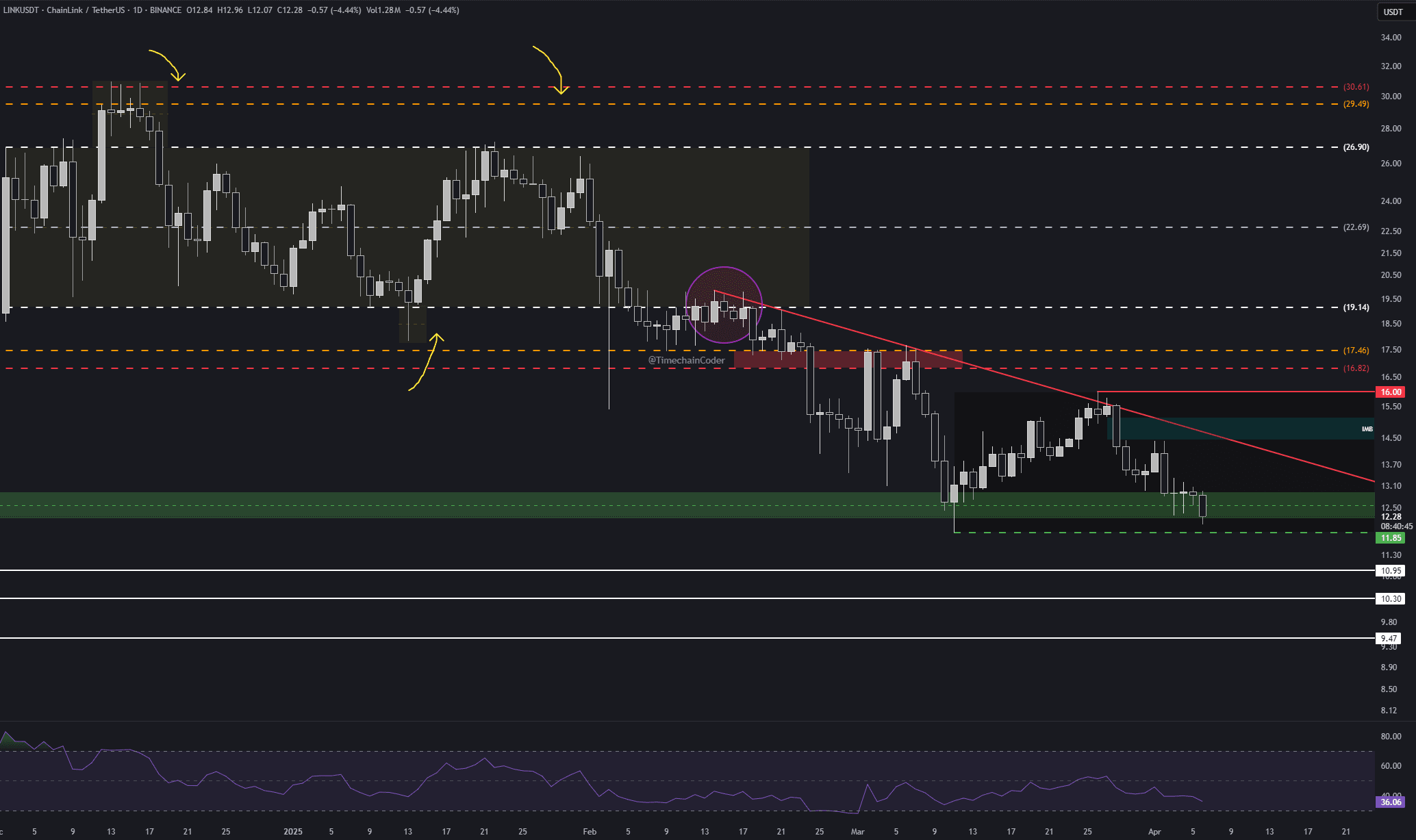The image size is (1416, 840).
Task: Click the green 11.85 price label
Action: pyautogui.click(x=1391, y=538)
